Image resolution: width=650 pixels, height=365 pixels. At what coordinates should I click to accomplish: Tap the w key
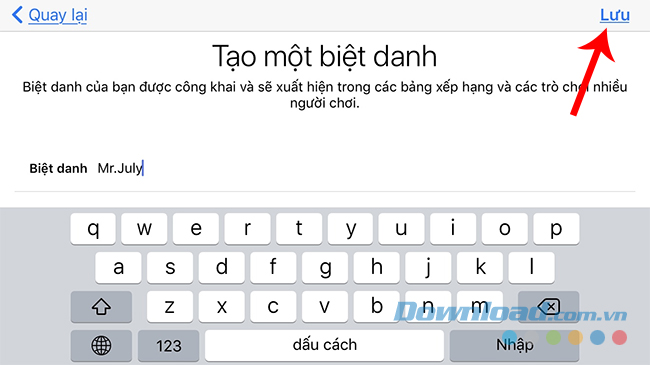click(144, 229)
